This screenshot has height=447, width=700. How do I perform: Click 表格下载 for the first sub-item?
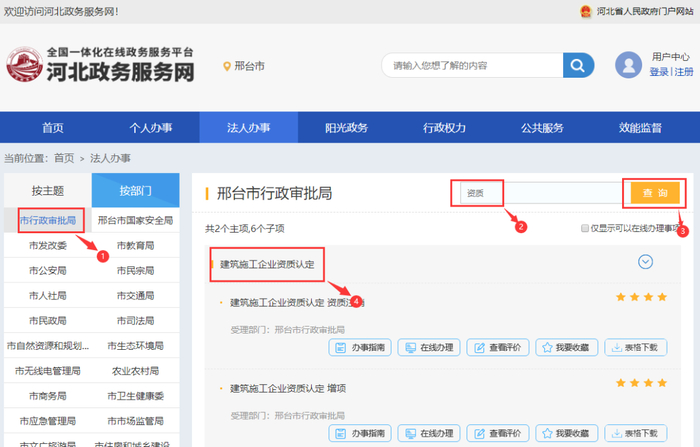[636, 347]
